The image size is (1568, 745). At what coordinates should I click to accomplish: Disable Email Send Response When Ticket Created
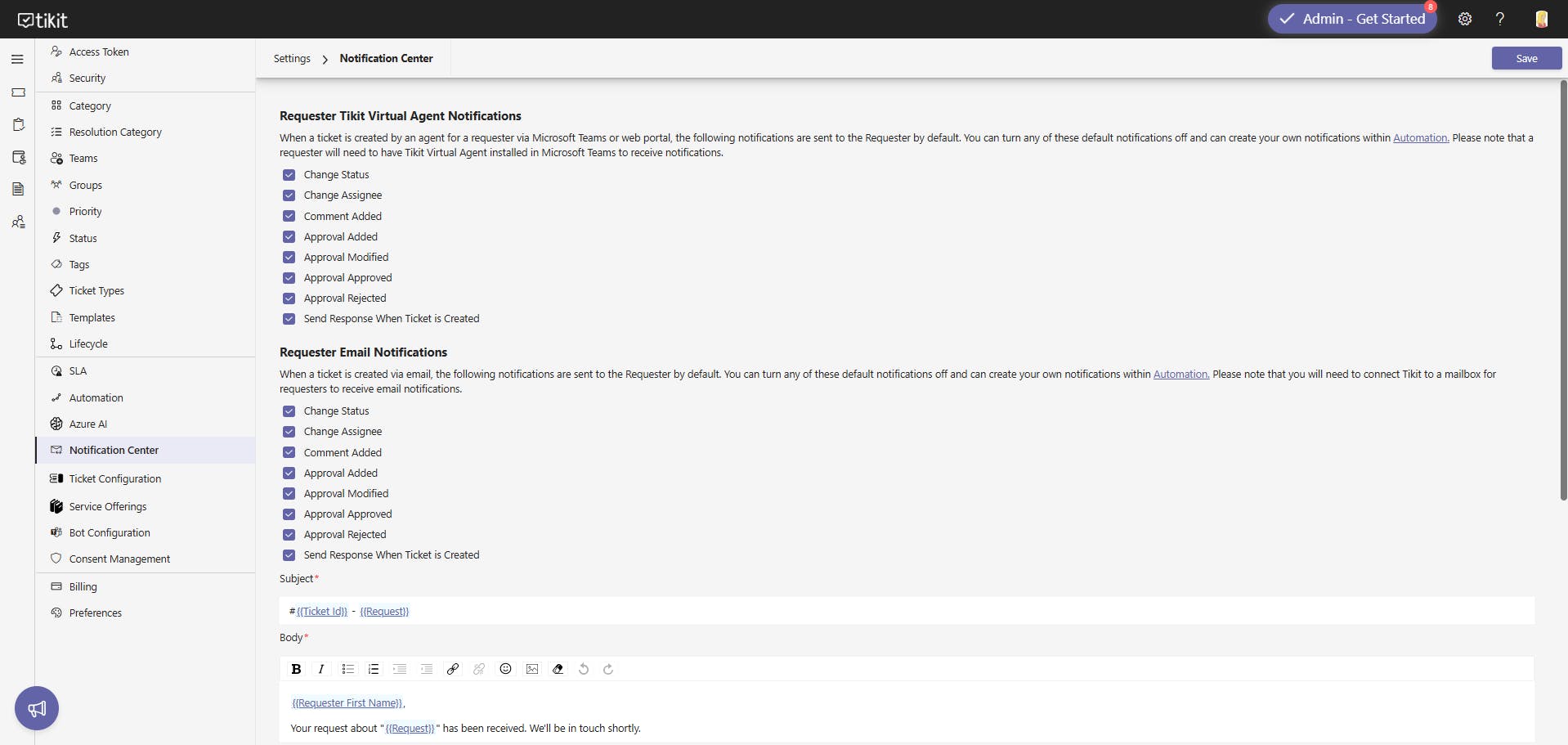click(x=289, y=555)
